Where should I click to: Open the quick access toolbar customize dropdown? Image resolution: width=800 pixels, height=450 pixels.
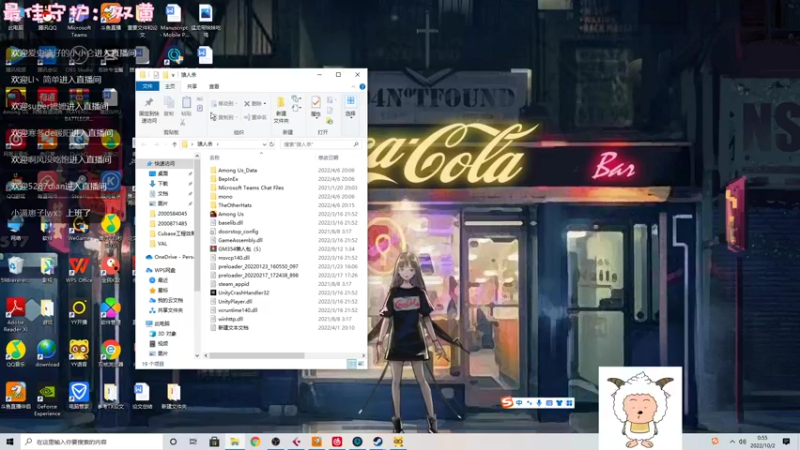click(x=173, y=75)
